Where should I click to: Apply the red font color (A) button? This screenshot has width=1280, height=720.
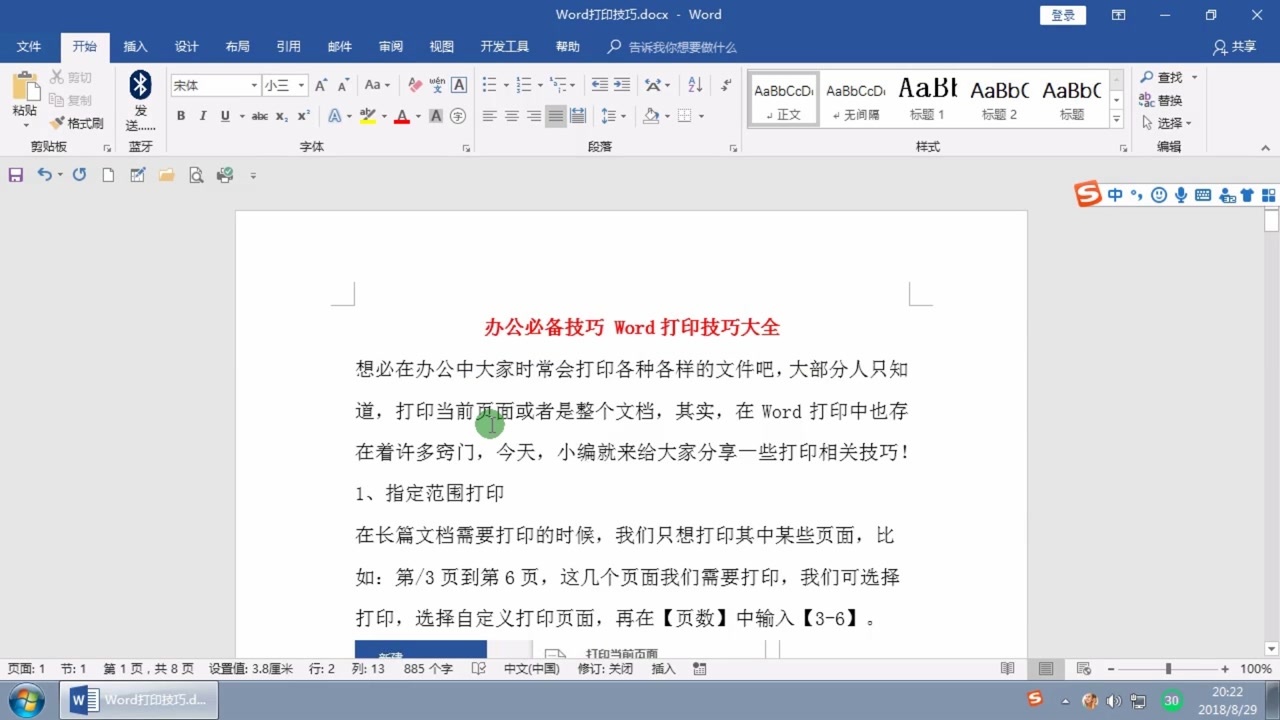click(x=401, y=116)
